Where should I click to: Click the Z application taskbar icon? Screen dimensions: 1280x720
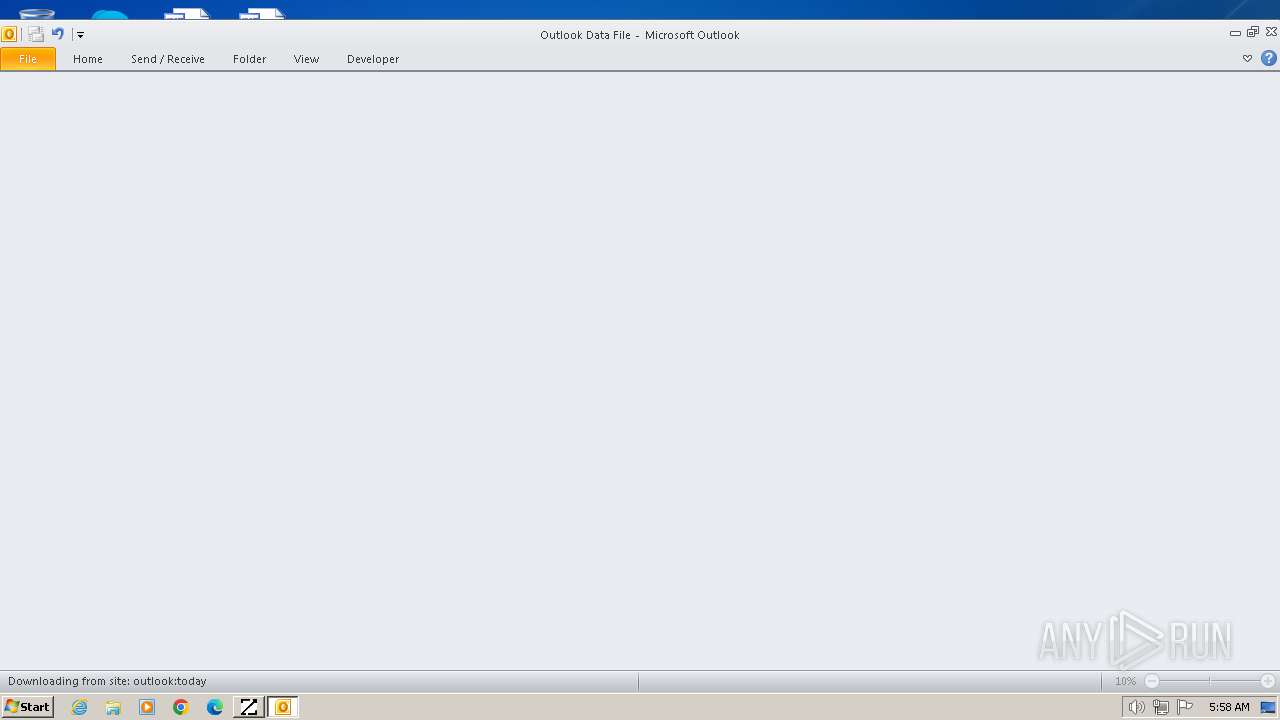(x=249, y=707)
